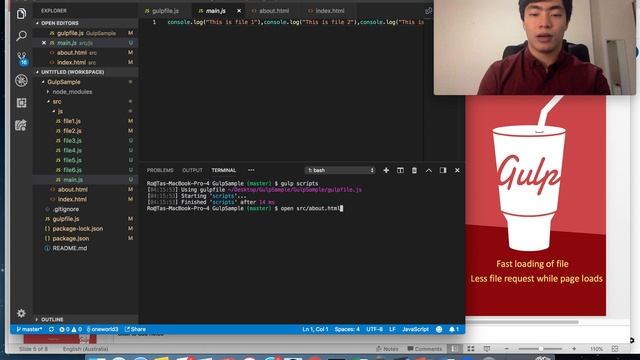The image size is (640, 360).
Task: Move the PowerPoint zoom slider
Action: point(540,349)
